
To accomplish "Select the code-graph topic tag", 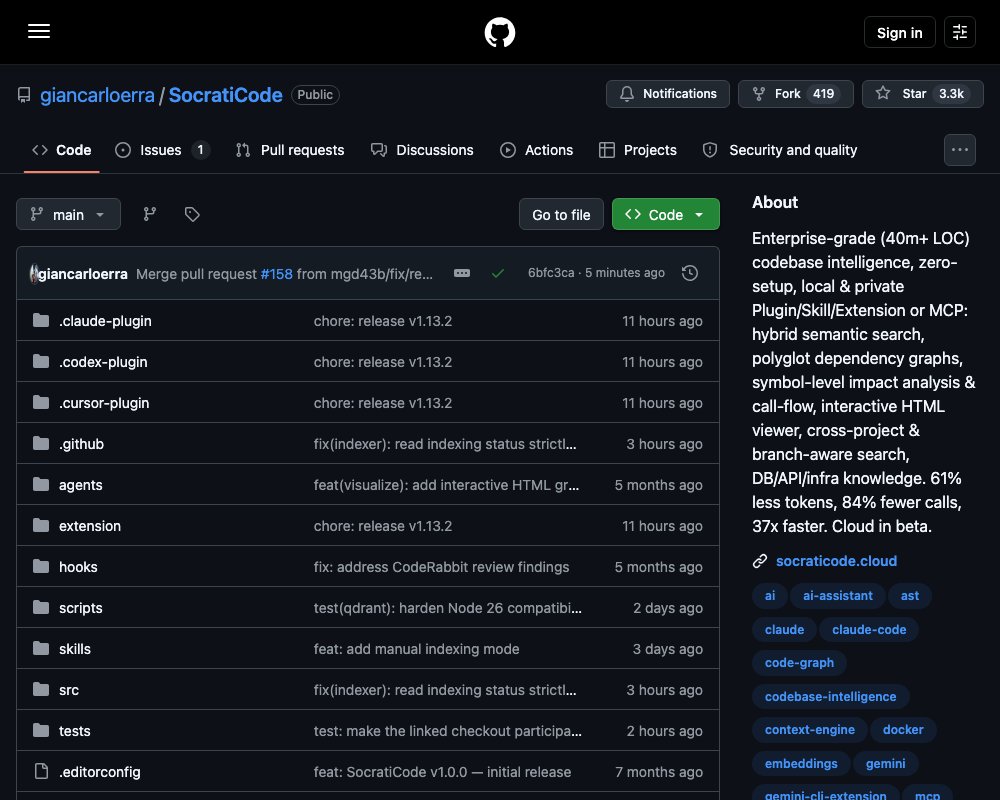I will pos(799,662).
